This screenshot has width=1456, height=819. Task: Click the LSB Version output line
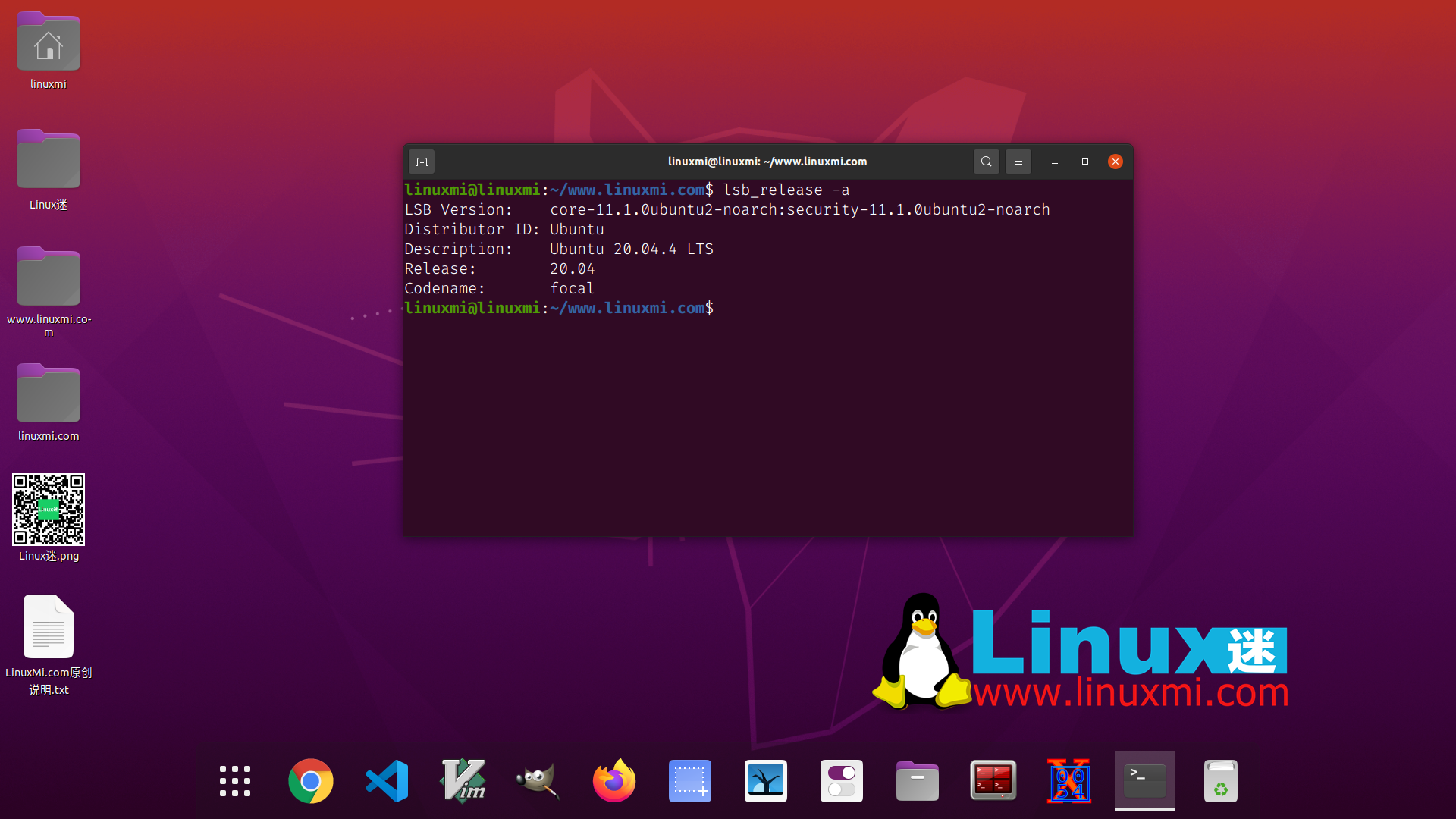click(727, 209)
